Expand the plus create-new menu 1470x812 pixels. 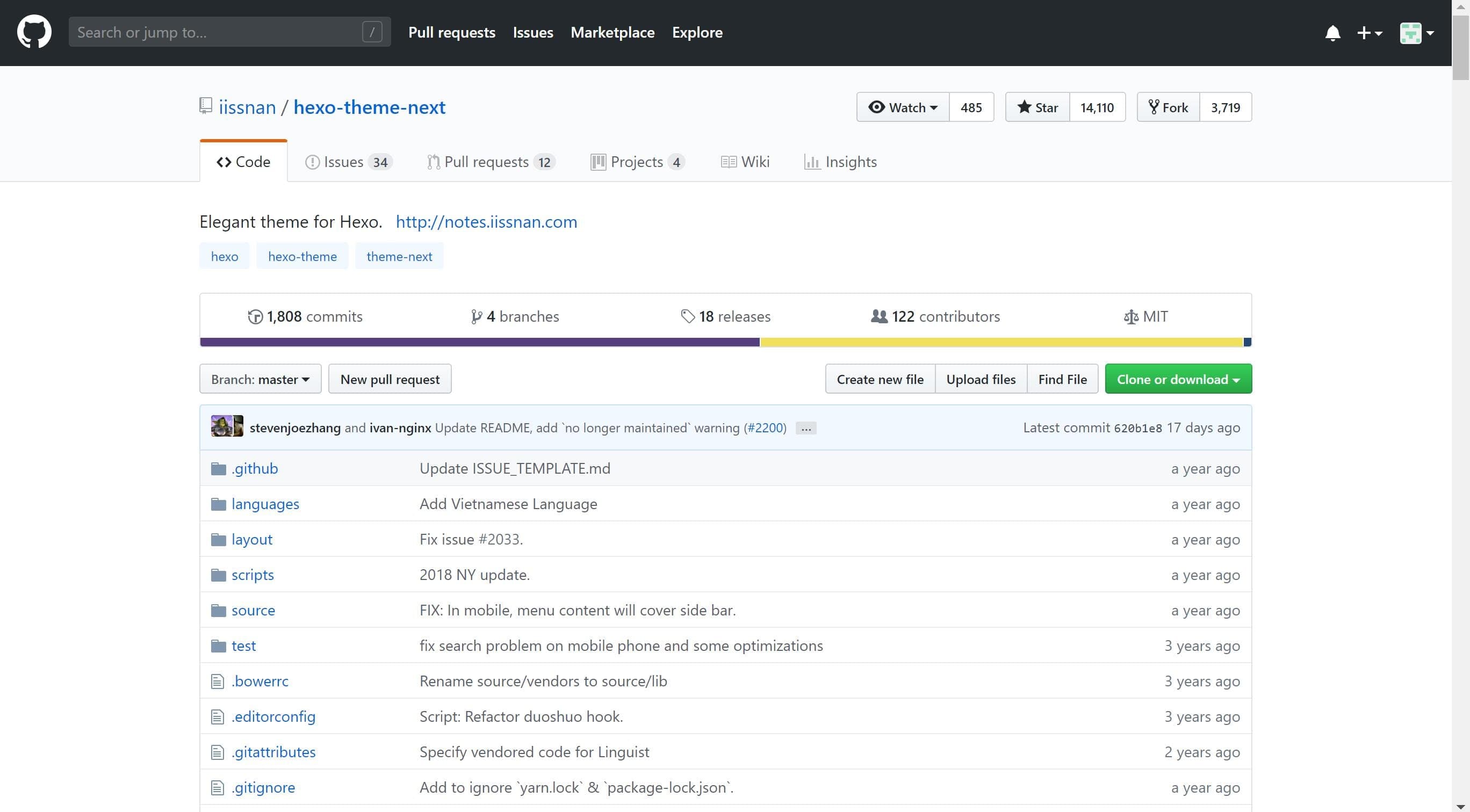1369,33
